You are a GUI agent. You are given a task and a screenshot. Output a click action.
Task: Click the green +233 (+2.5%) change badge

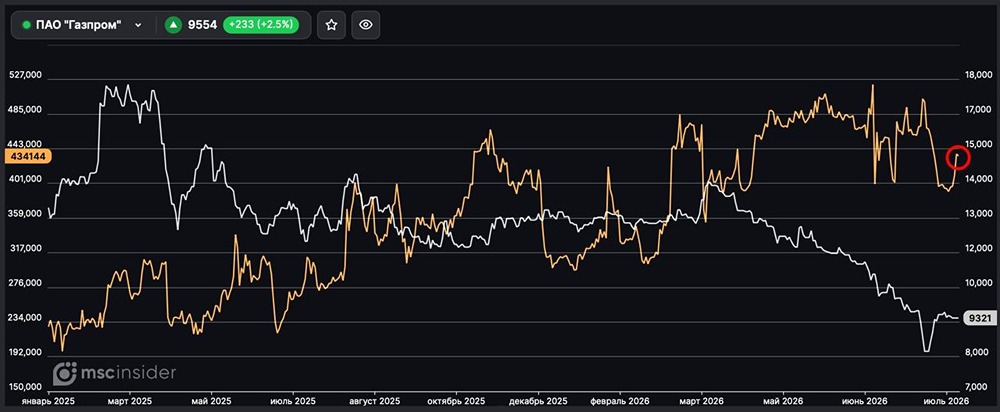[261, 25]
